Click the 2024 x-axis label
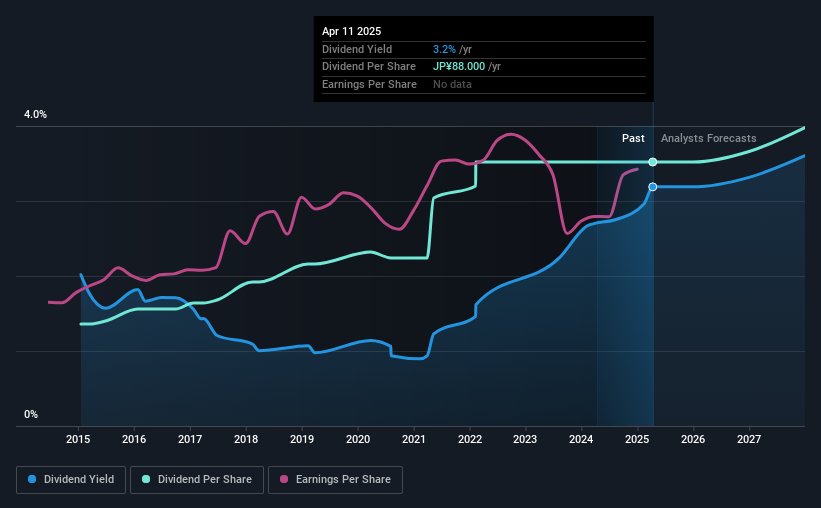The height and width of the screenshot is (508, 821). click(x=581, y=439)
